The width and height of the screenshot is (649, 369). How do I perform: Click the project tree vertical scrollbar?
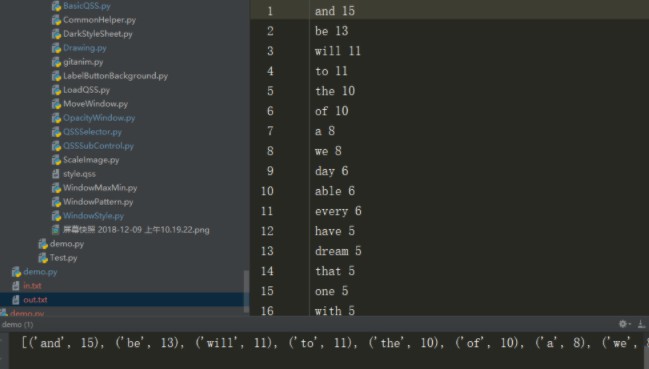246,291
